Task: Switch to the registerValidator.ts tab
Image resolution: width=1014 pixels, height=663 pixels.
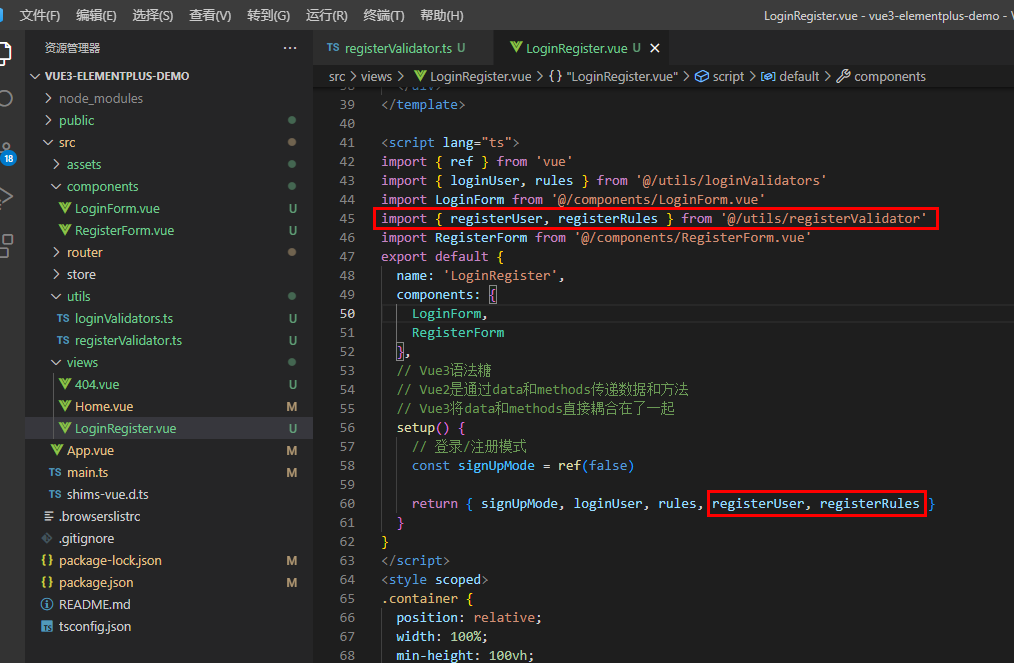Action: click(397, 48)
